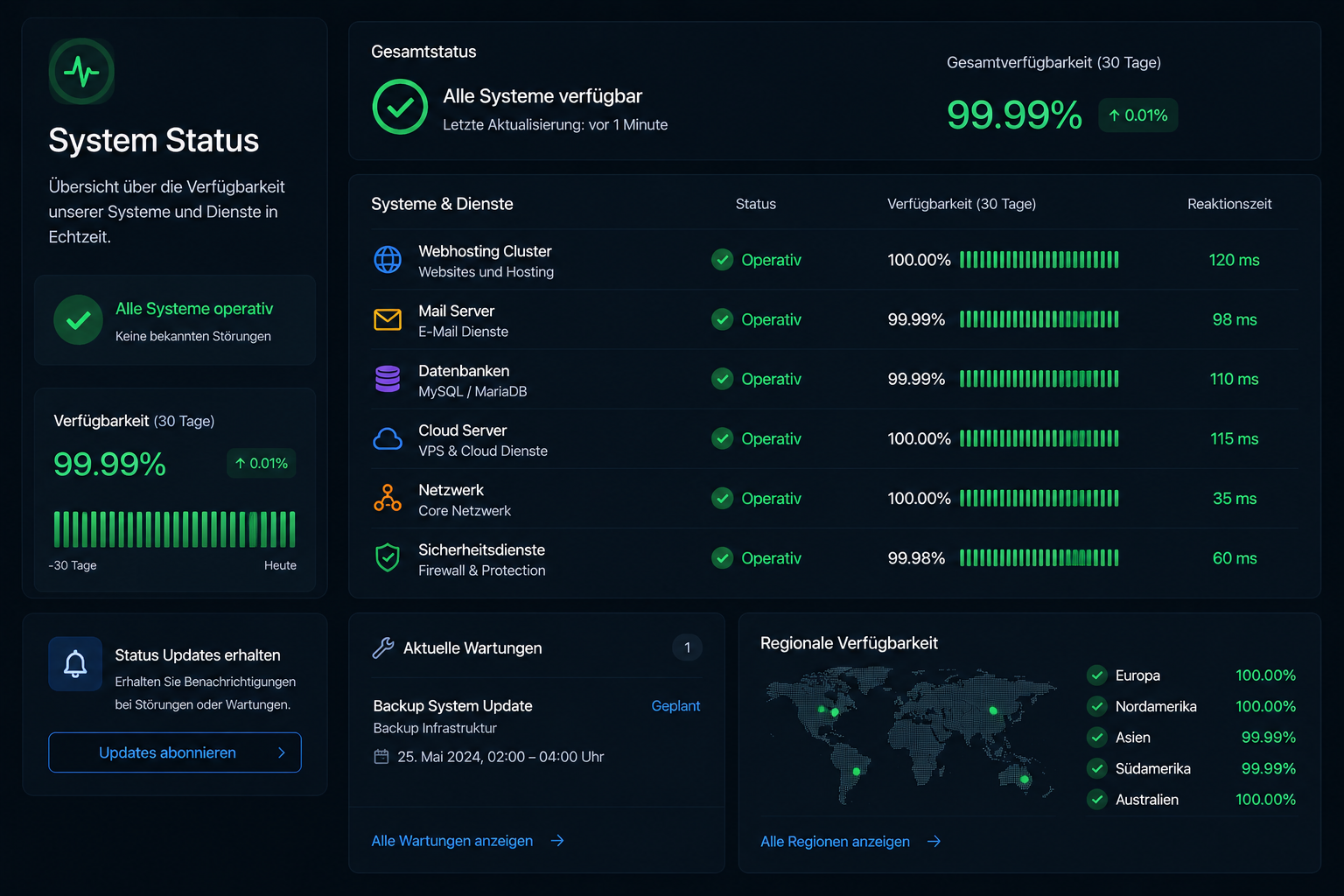Click the Sicherheitsdienste shield icon
Viewport: 1344px width, 896px height.
pyautogui.click(x=388, y=557)
